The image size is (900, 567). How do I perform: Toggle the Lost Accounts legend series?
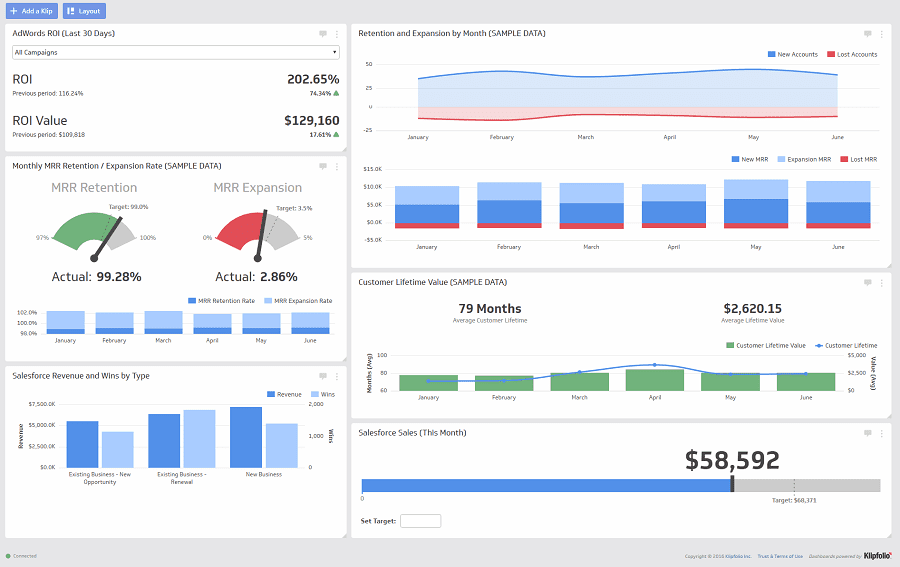click(853, 54)
